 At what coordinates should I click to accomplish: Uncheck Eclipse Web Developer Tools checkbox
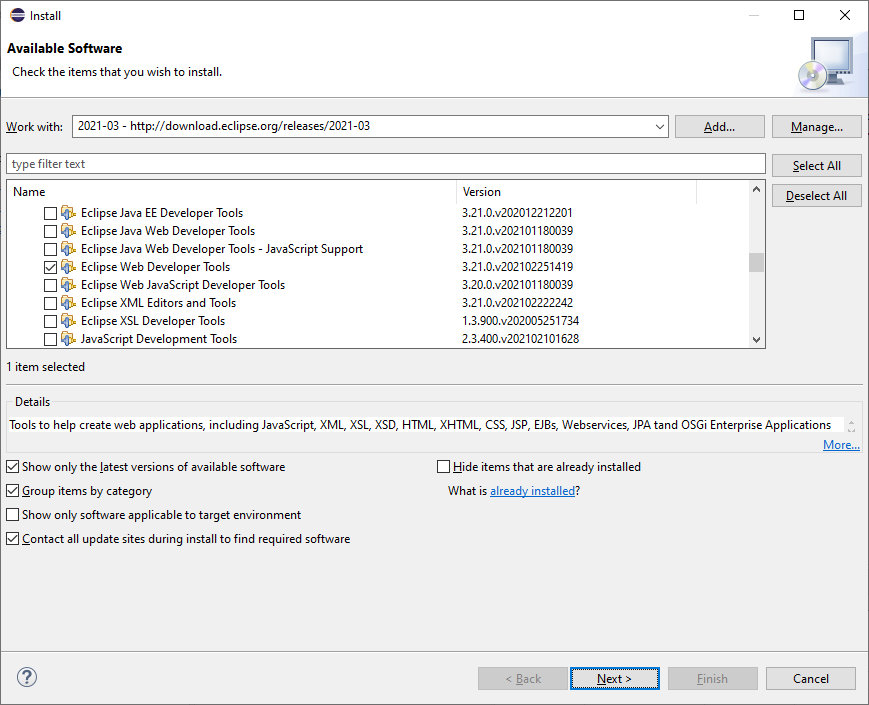pos(50,267)
